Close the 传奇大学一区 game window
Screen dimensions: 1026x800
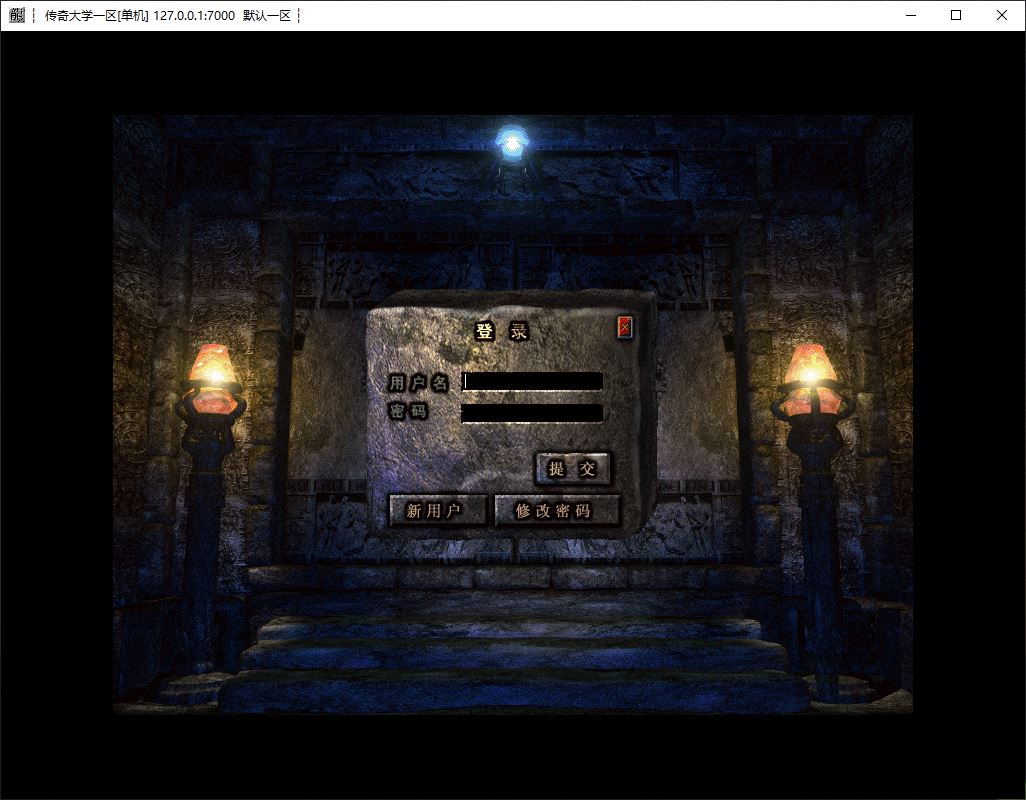pos(1002,15)
